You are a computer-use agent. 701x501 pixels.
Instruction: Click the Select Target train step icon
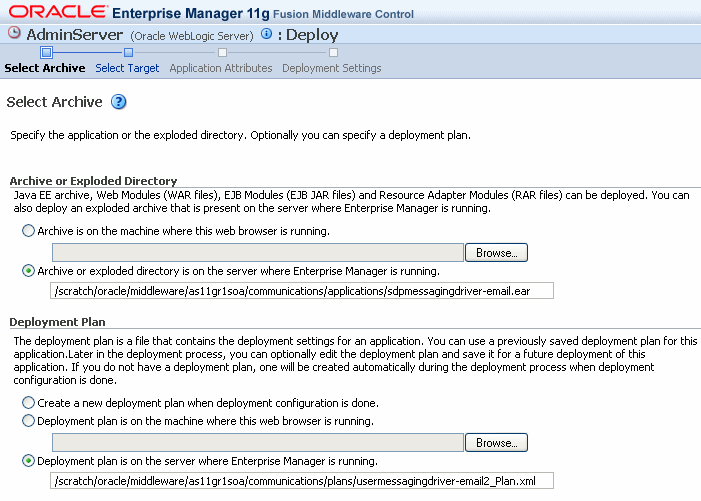pyautogui.click(x=128, y=52)
